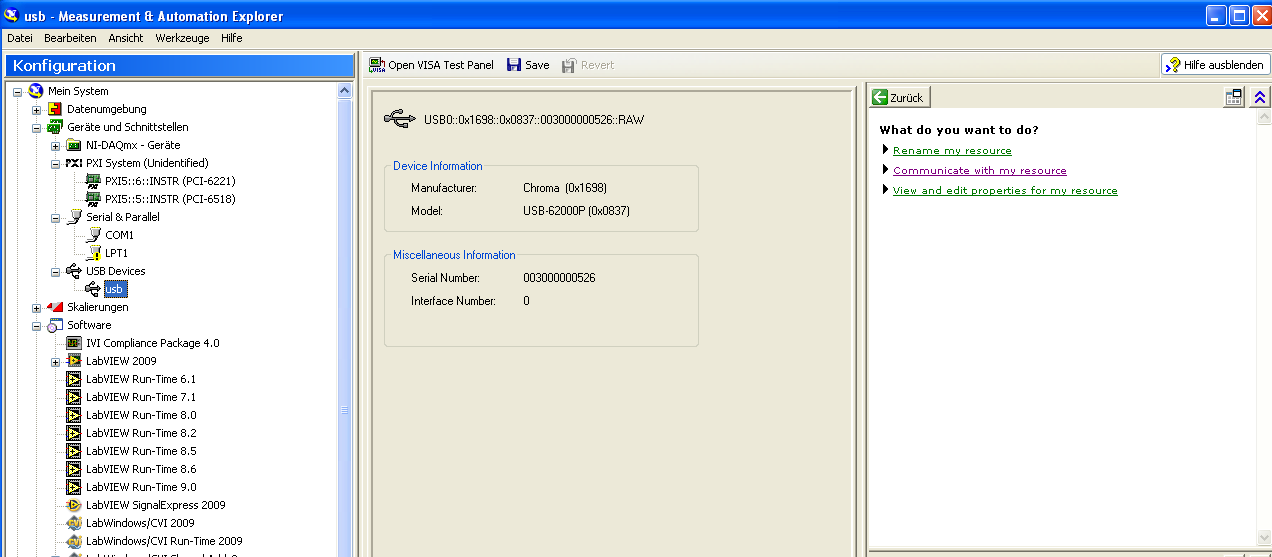Click serial number value 003000000526
Screen dimensions: 1272x557
coord(559,278)
